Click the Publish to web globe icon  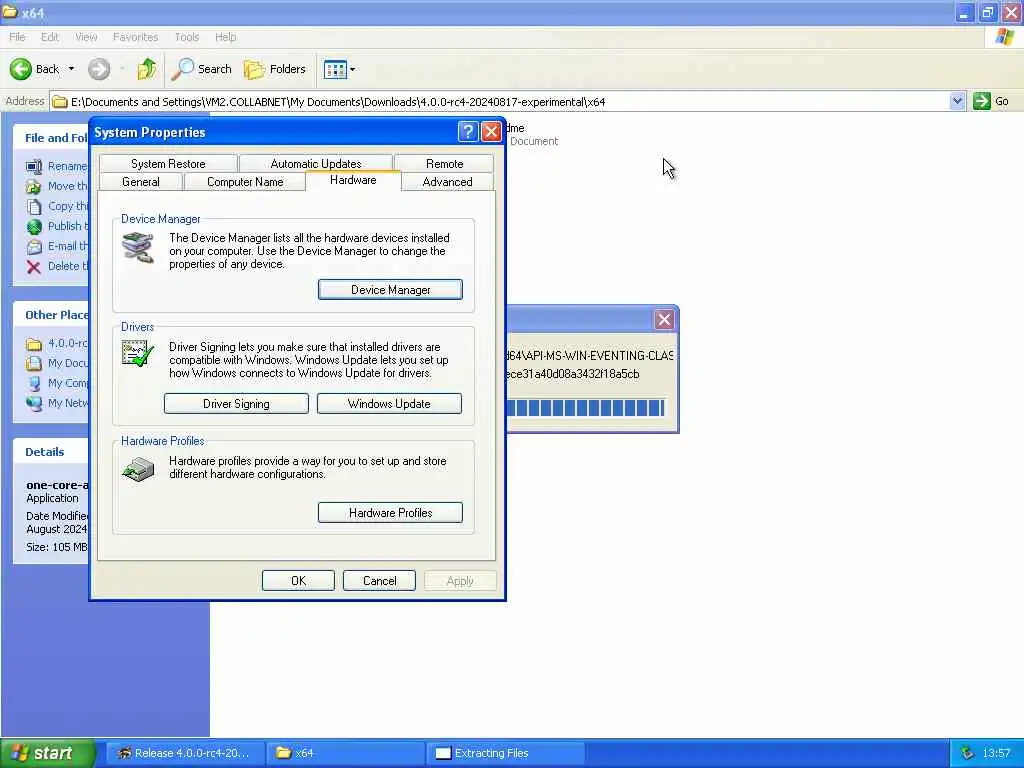tap(34, 227)
